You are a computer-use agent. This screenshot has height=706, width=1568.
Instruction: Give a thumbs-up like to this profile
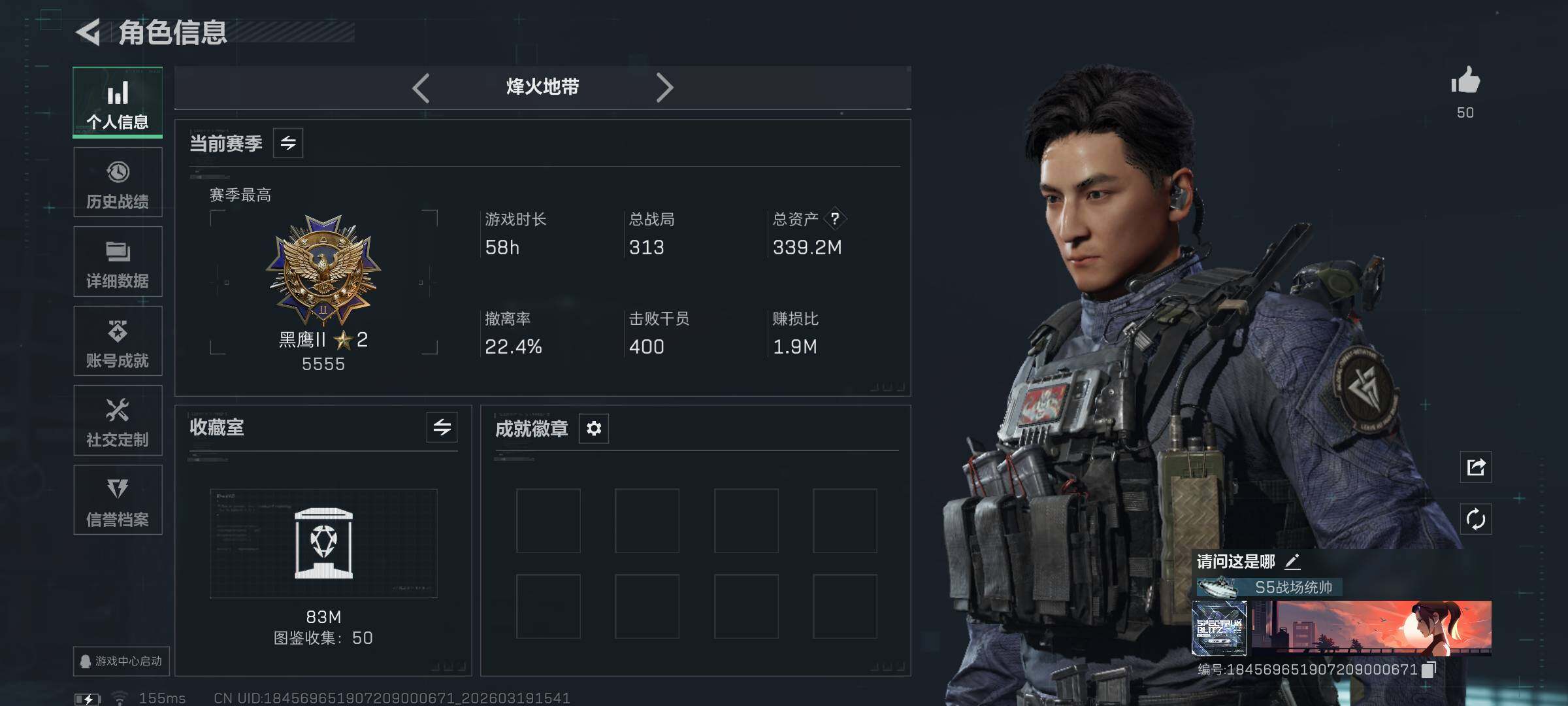pos(1465,81)
